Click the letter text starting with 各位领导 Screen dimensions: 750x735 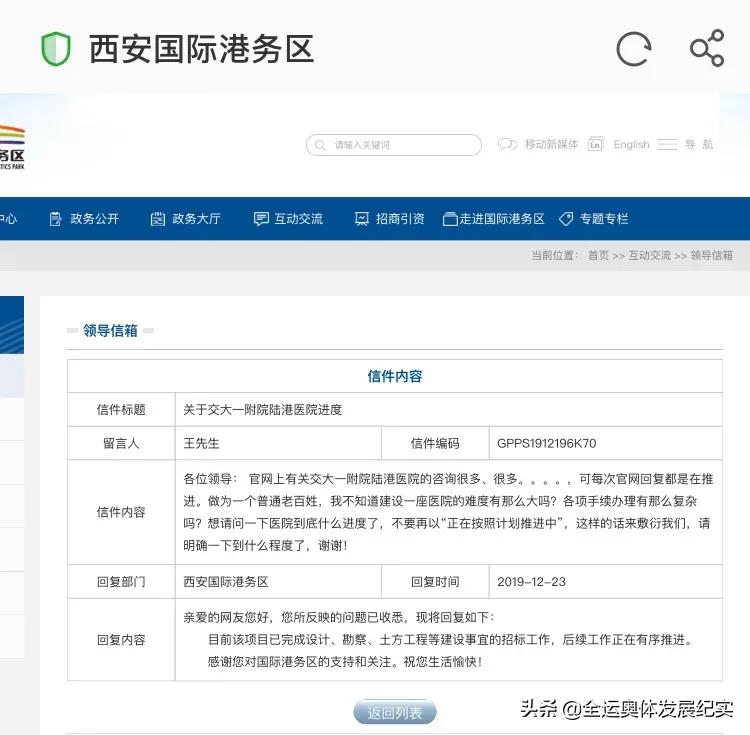click(x=448, y=512)
